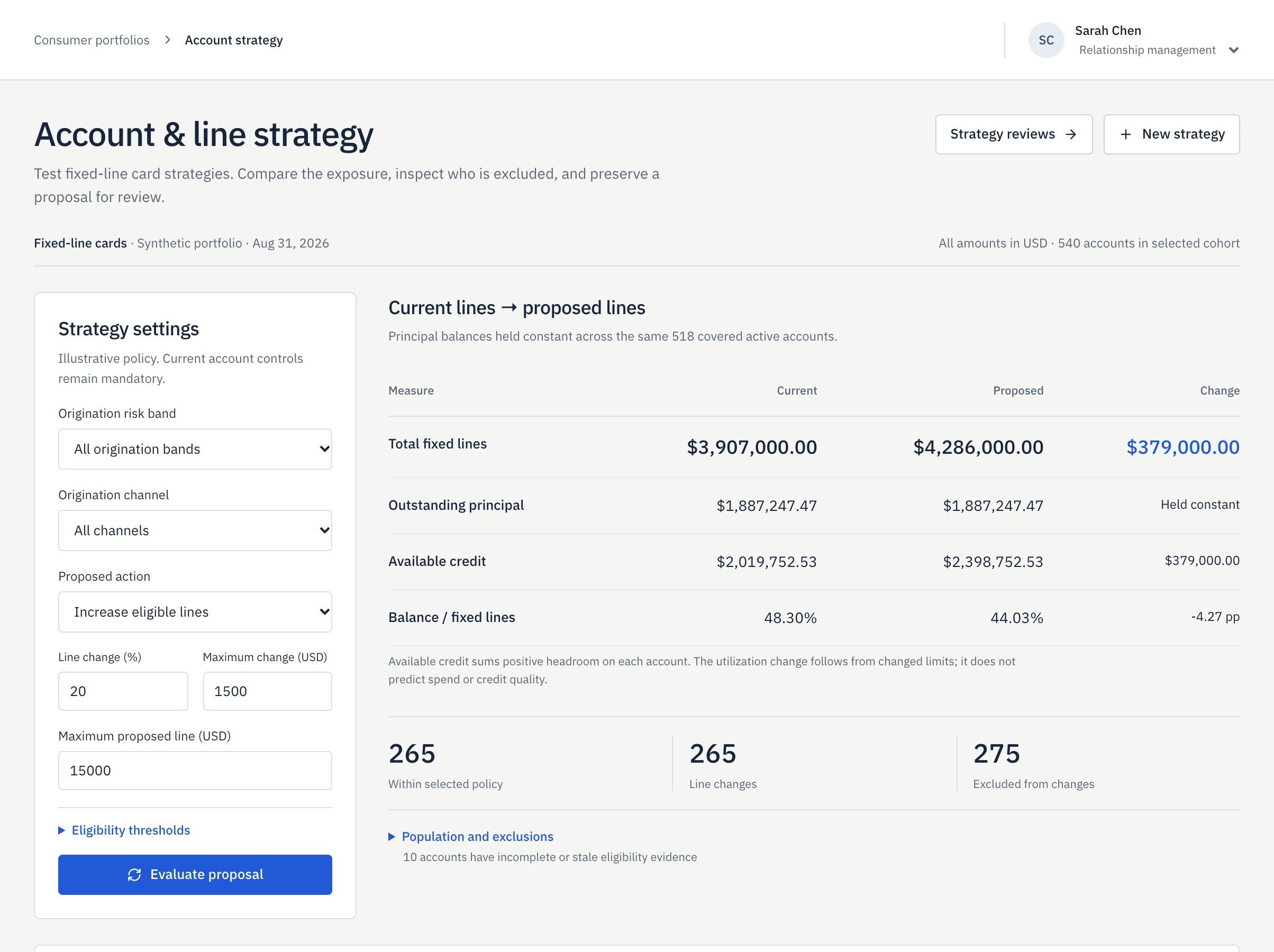Click the SC user avatar

1046,40
